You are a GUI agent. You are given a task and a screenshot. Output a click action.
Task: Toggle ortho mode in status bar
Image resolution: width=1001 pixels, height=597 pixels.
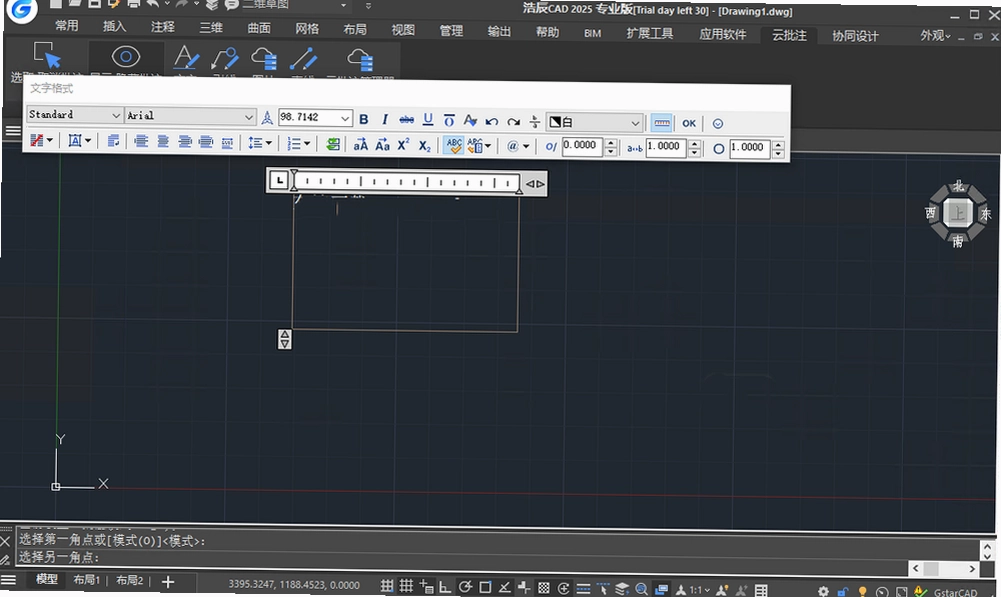coord(445,587)
